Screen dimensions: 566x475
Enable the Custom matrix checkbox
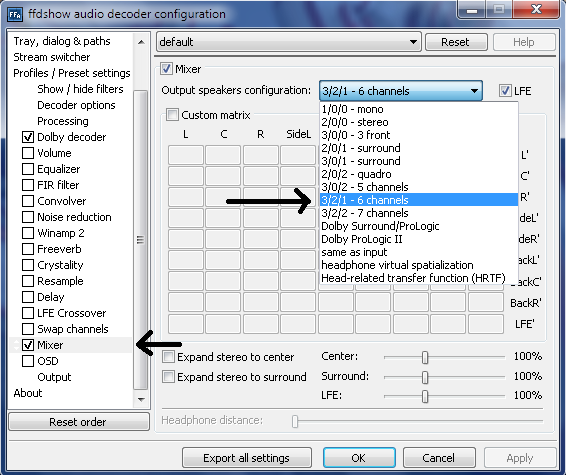[172, 115]
